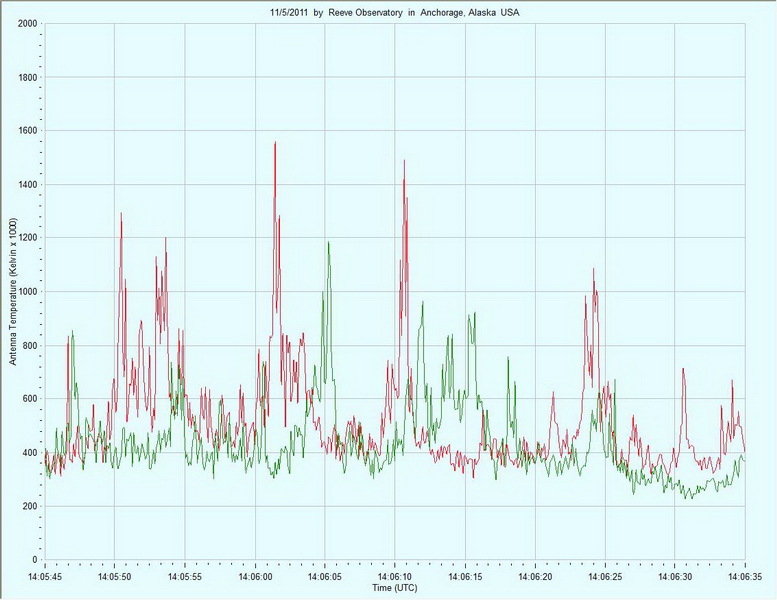Select the 14:05:50 time tick label
Viewport: 777px width, 600px height.
pos(115,577)
